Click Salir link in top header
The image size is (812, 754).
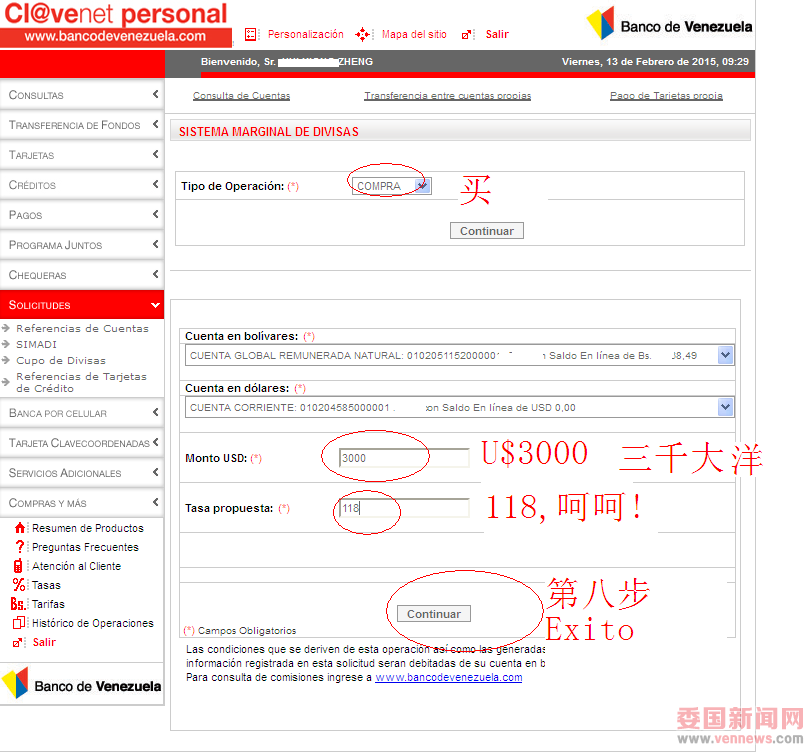point(497,34)
